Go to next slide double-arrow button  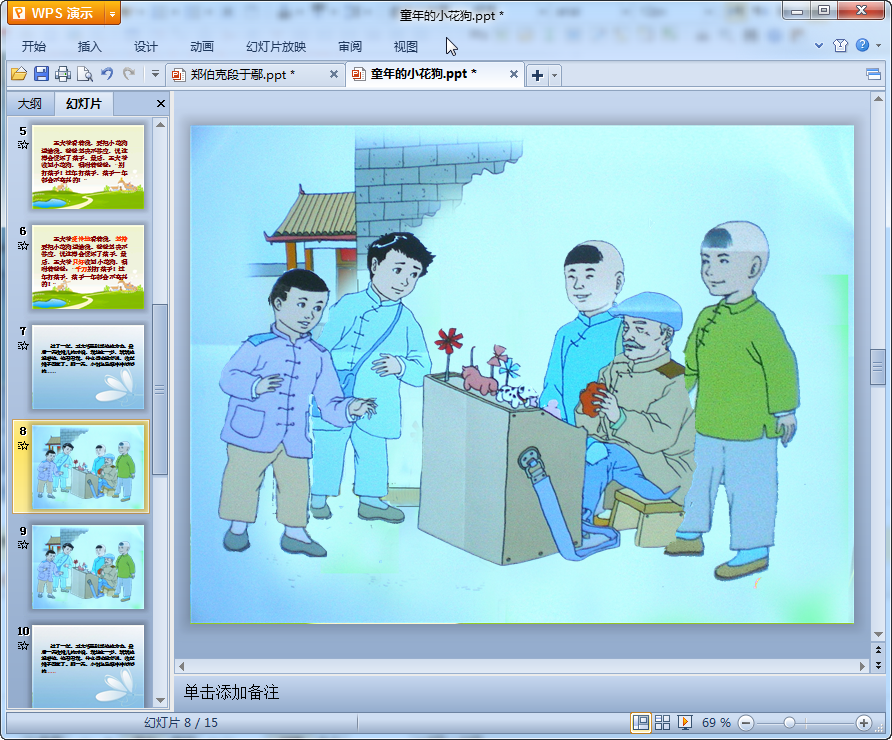[x=878, y=664]
